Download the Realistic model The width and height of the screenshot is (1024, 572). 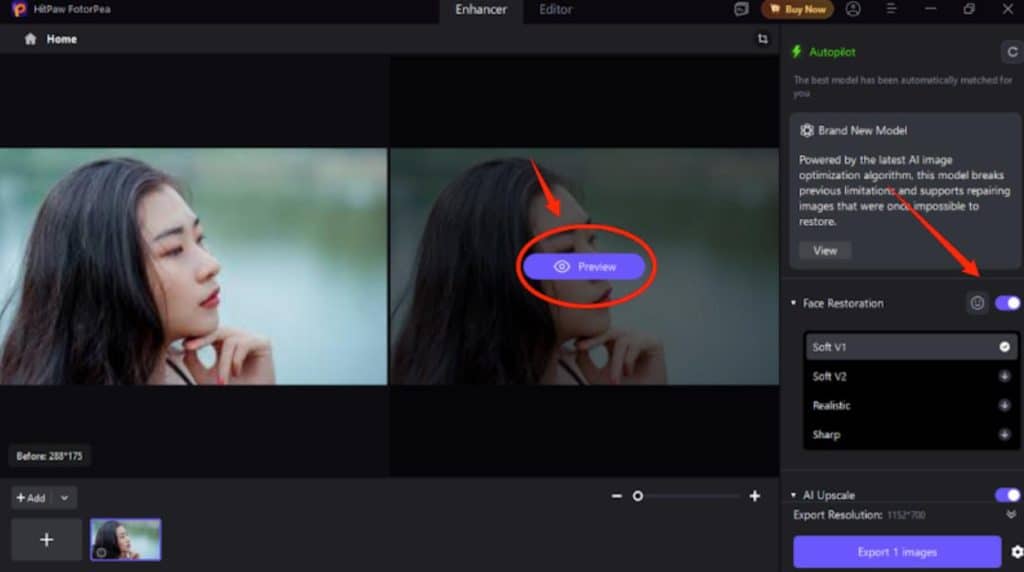tap(1004, 405)
